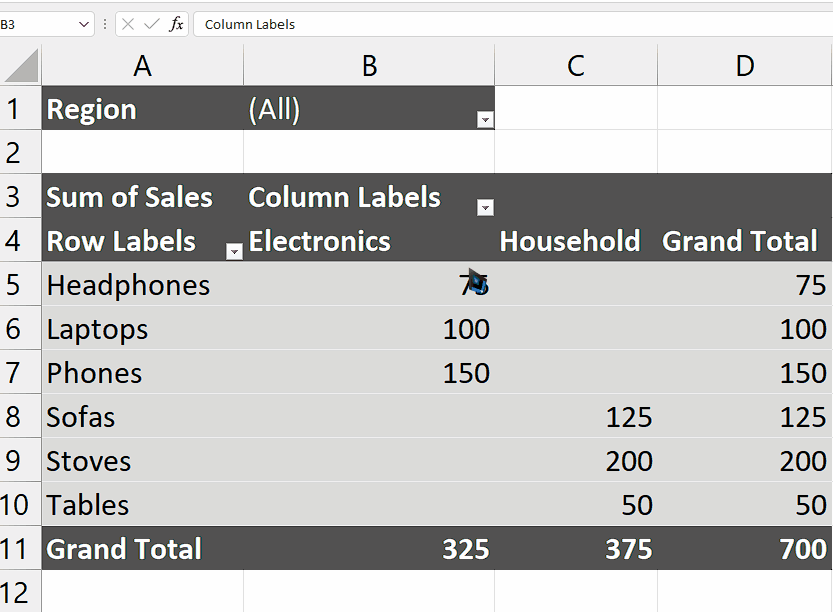The image size is (833, 612).
Task: Select the Grand Total value 700 cell
Action: (744, 549)
